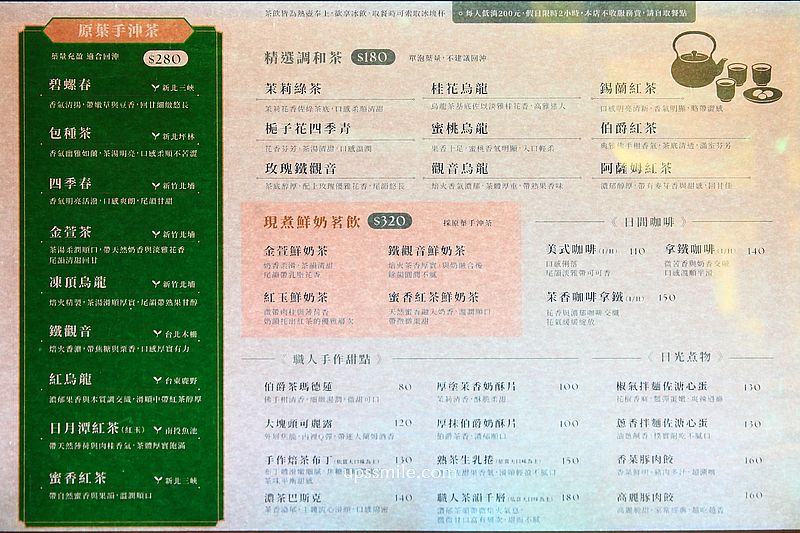Screen dimensions: 800x533
Task: Click the $180 price badge
Action: (371, 57)
